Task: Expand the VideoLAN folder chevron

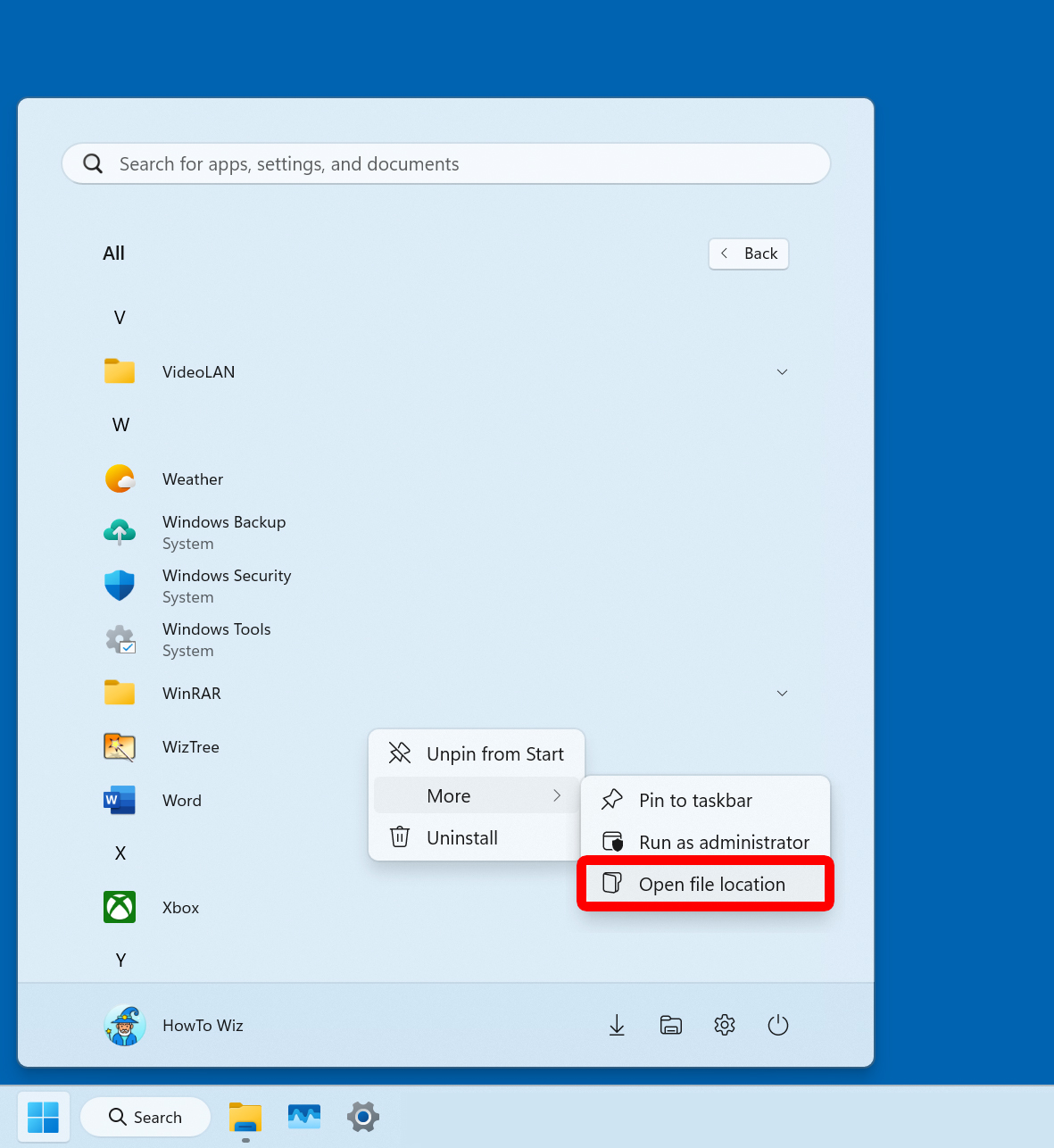Action: (782, 371)
